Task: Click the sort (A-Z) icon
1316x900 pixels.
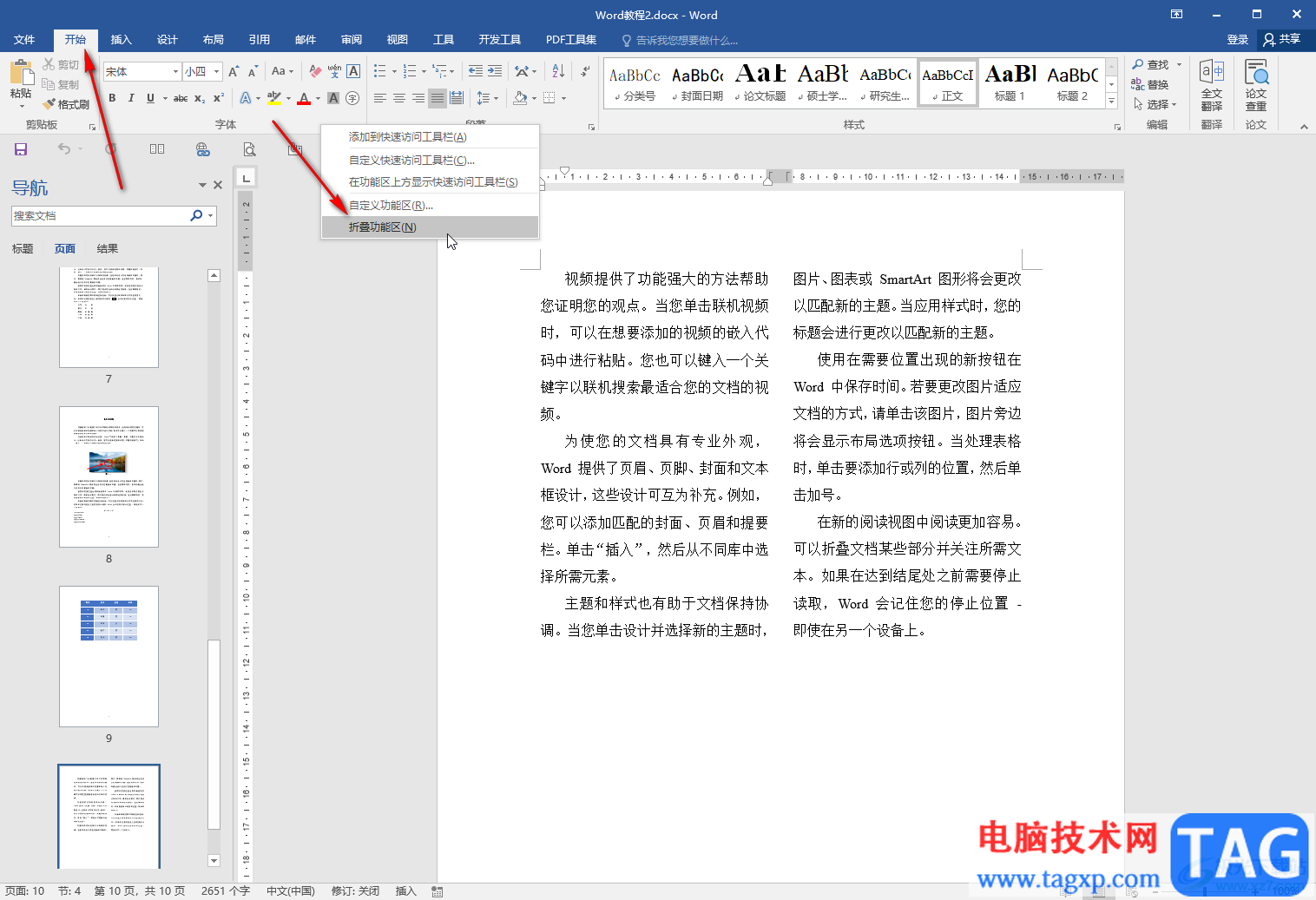Action: pos(557,71)
